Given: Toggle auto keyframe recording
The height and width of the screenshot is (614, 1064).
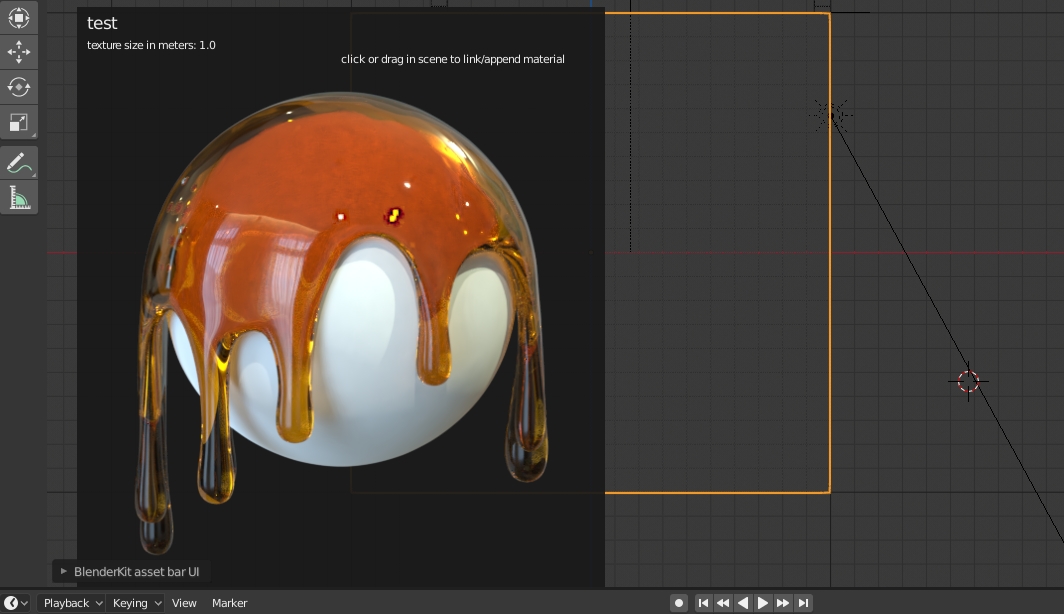Looking at the screenshot, I should pos(677,602).
